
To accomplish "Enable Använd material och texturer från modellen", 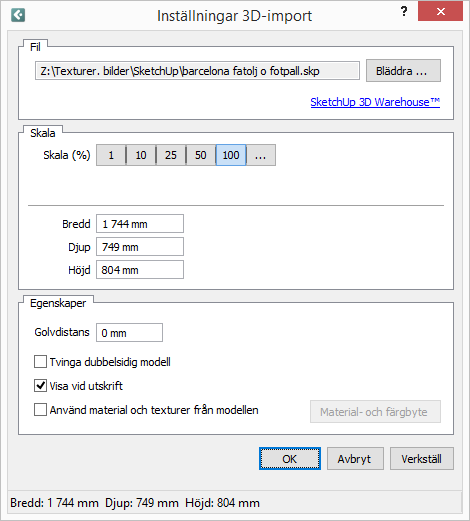I will 40,410.
